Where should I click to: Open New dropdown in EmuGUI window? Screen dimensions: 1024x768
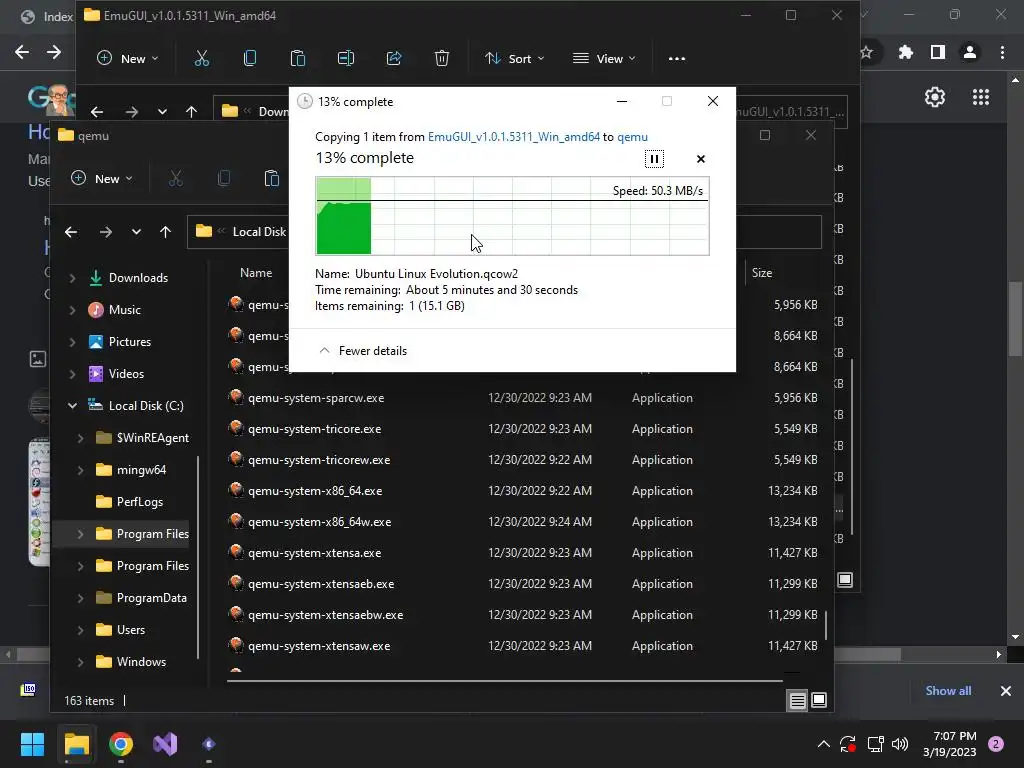click(x=127, y=59)
